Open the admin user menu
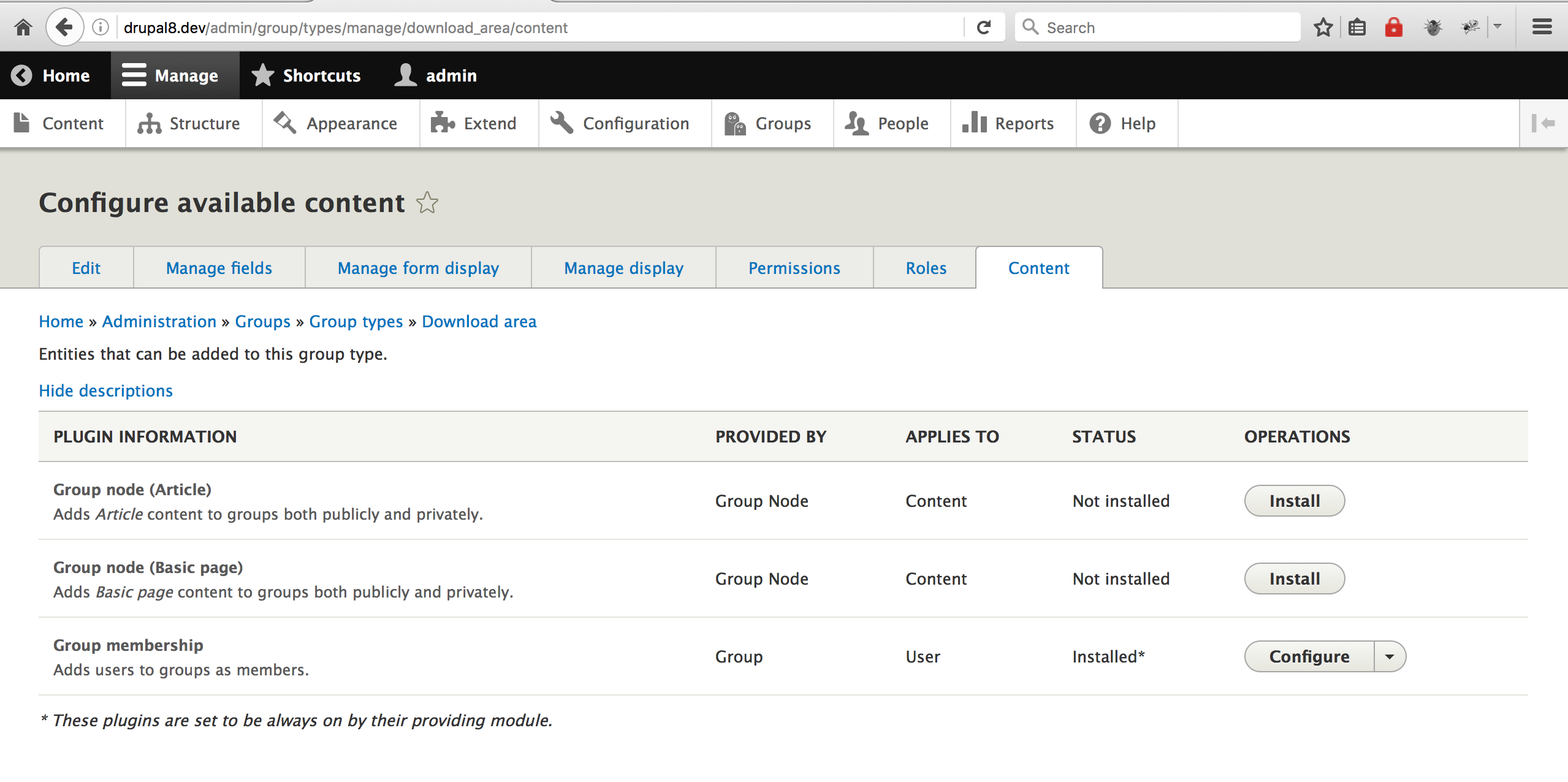 click(x=435, y=75)
